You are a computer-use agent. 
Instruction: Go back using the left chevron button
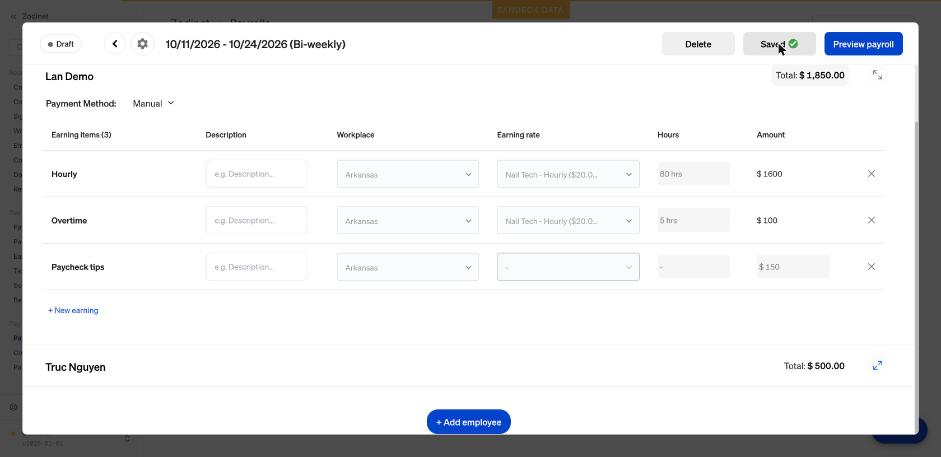pyautogui.click(x=115, y=44)
